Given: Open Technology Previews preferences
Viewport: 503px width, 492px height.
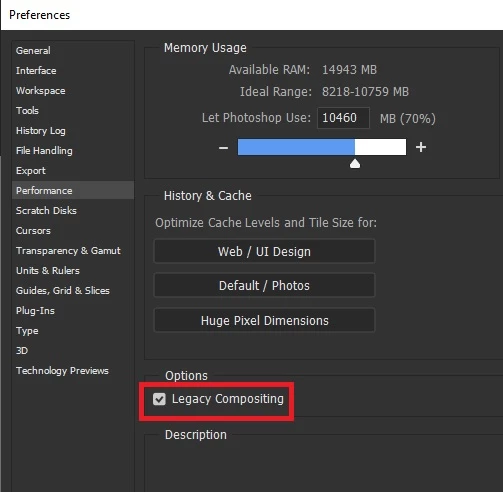Looking at the screenshot, I should coord(62,371).
